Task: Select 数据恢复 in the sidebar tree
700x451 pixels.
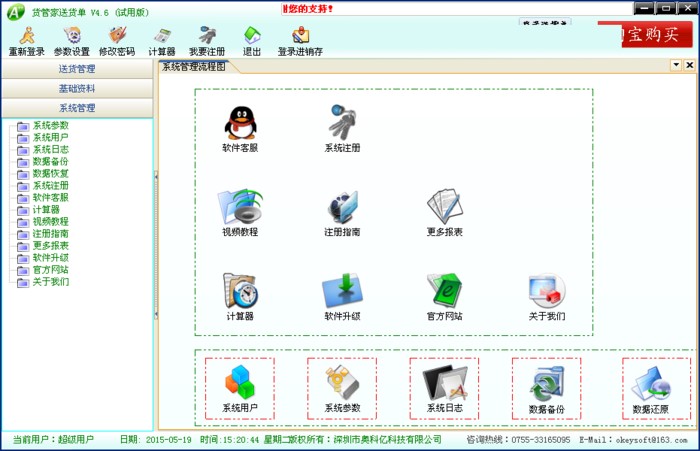Action: pos(50,174)
